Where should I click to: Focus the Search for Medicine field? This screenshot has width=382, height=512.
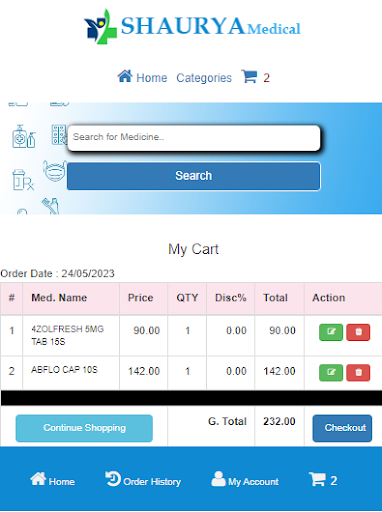pos(194,137)
